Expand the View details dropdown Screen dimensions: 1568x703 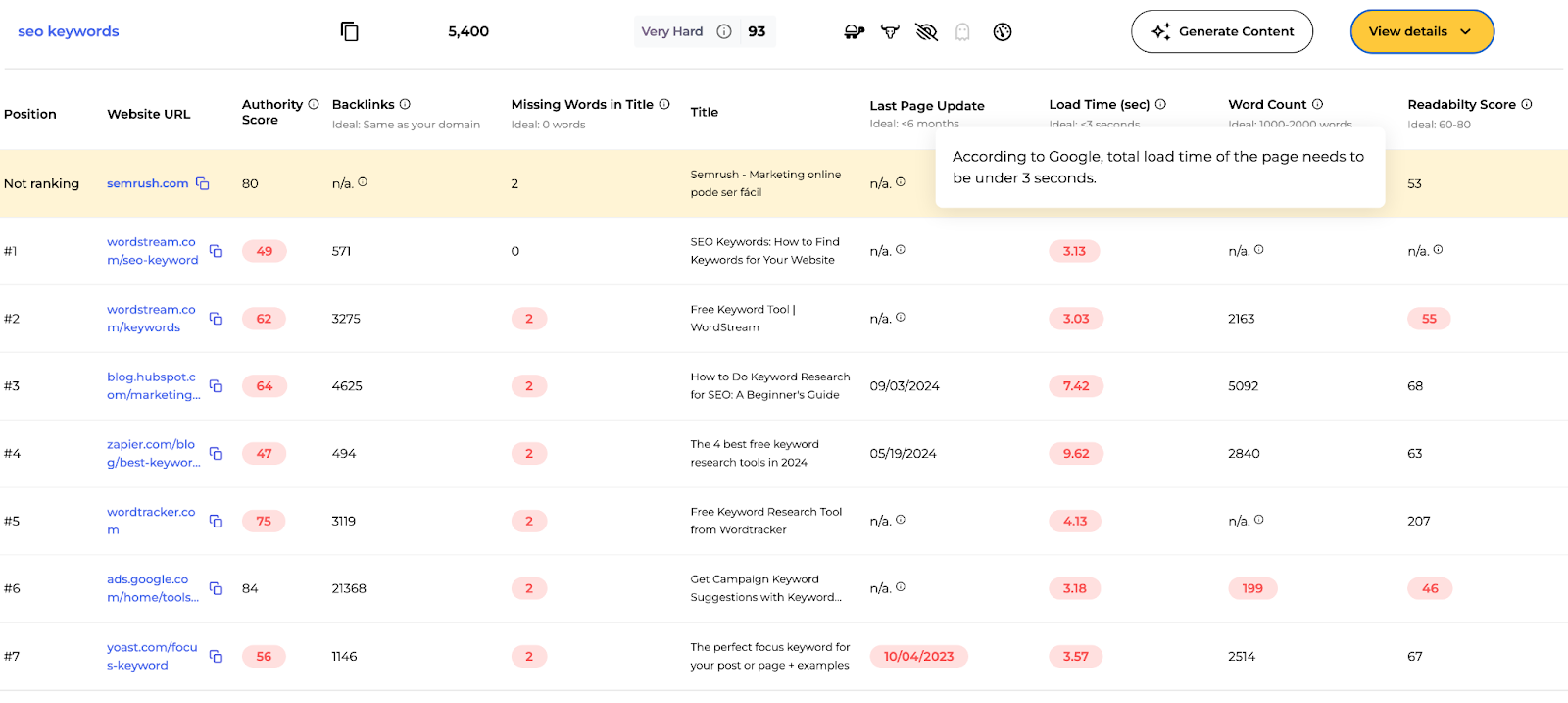(x=1421, y=31)
